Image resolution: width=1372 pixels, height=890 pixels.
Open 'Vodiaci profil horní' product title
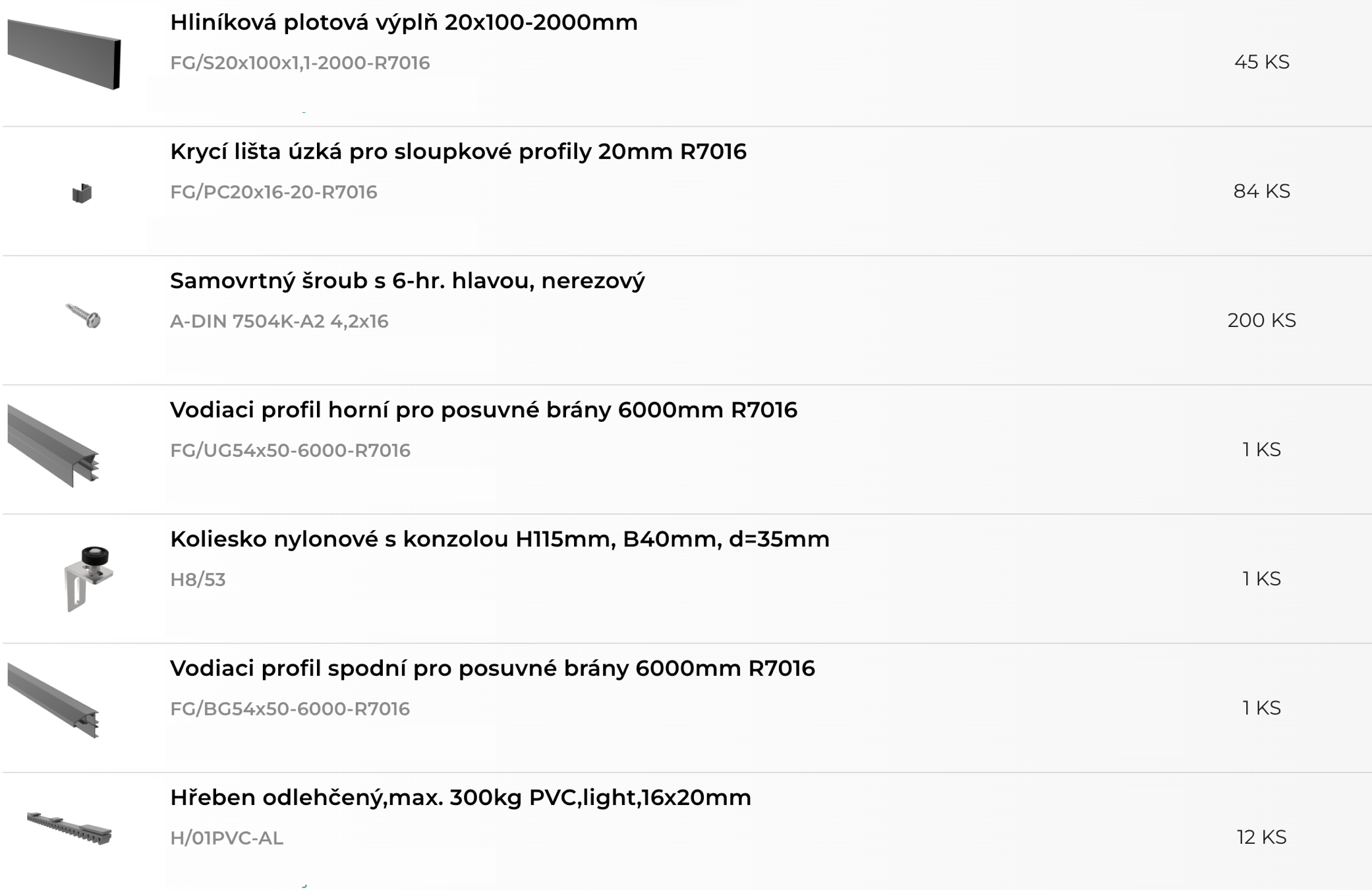(x=483, y=410)
